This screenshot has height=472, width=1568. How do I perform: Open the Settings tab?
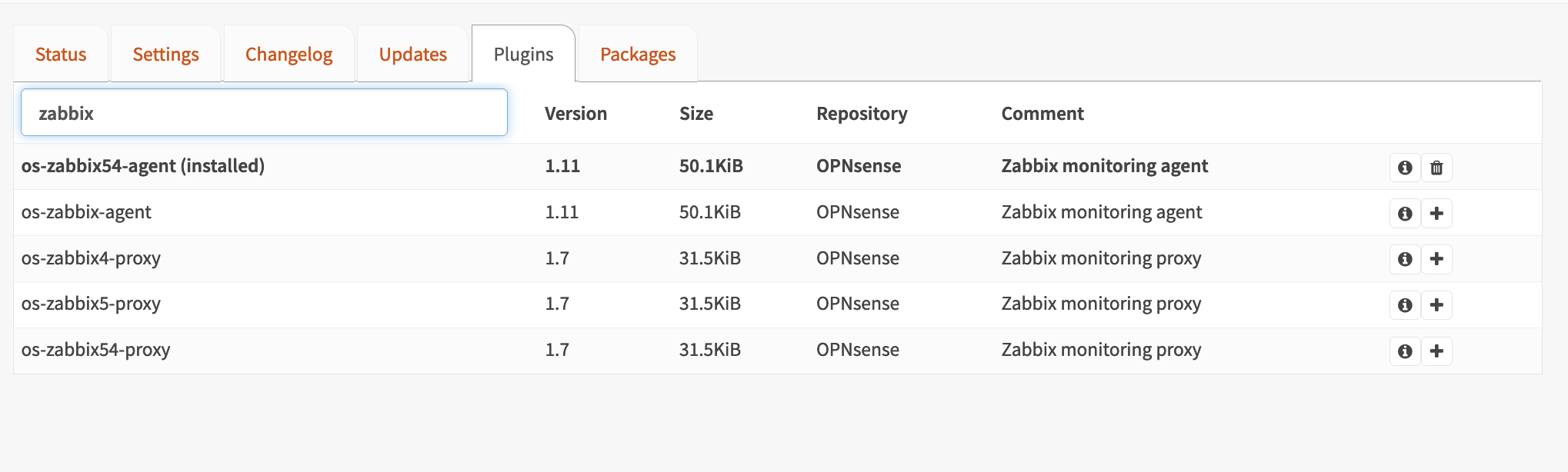(165, 54)
